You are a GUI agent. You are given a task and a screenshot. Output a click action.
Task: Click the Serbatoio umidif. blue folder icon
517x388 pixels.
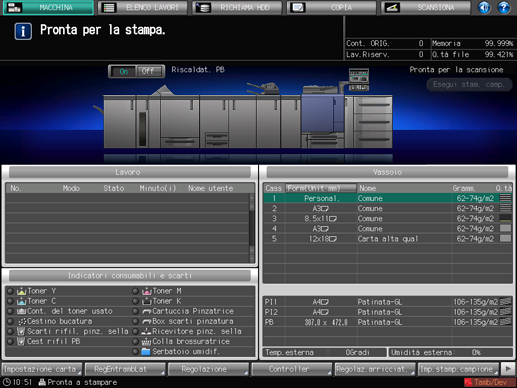click(x=146, y=352)
